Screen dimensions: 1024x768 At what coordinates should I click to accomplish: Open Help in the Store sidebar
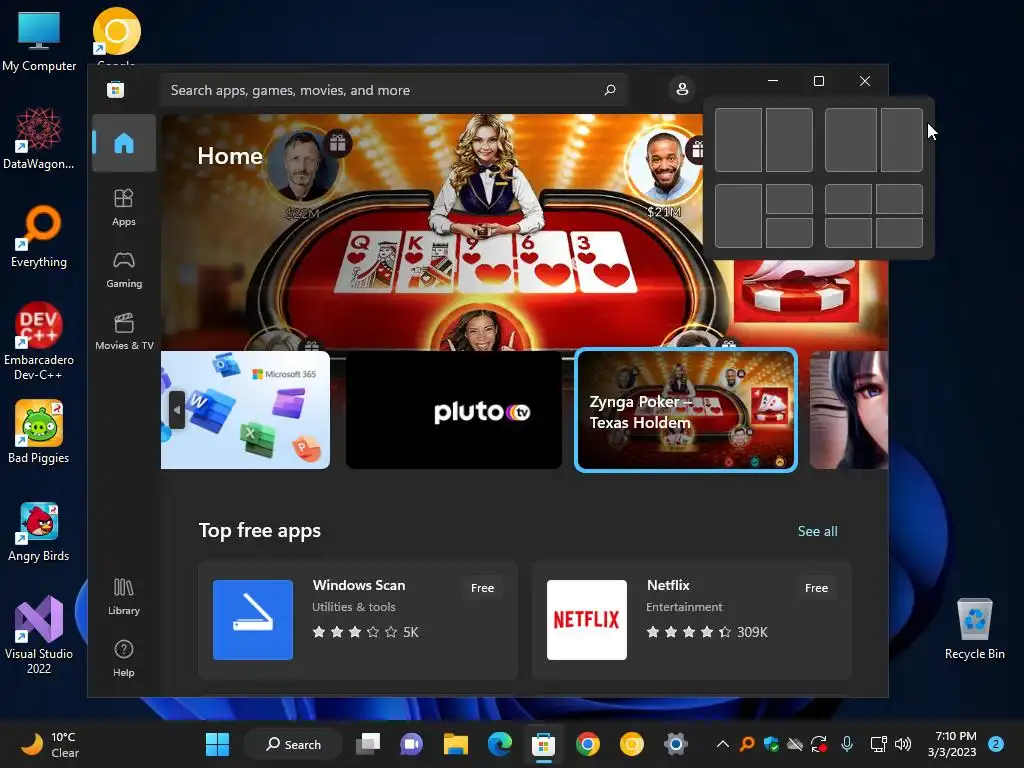click(x=123, y=658)
